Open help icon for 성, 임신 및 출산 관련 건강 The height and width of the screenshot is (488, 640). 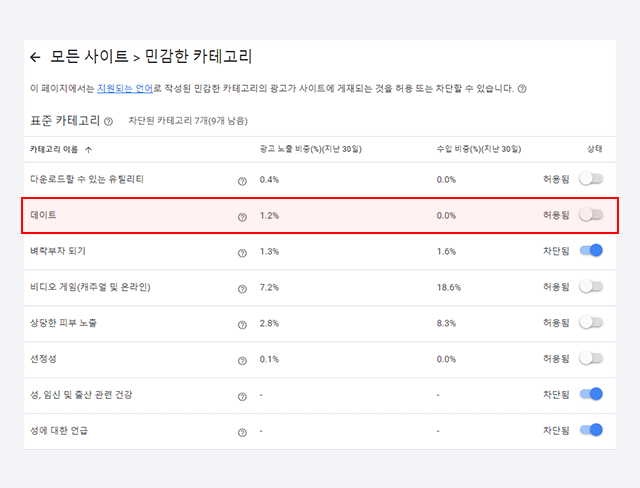[x=242, y=397]
